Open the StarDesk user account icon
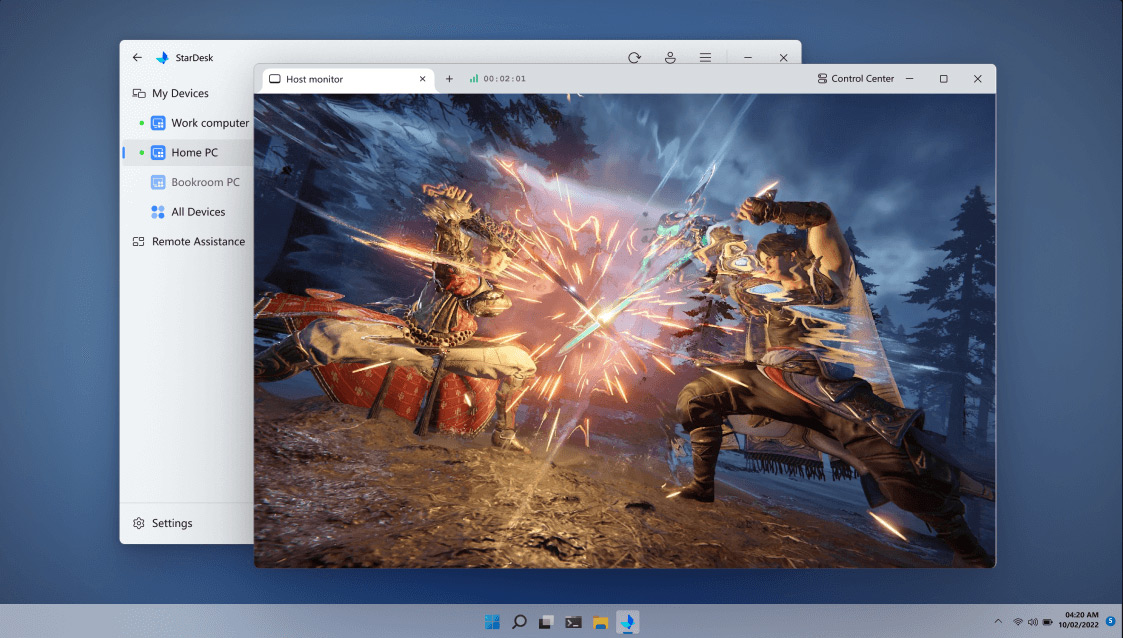This screenshot has height=638, width=1123. pyautogui.click(x=670, y=57)
